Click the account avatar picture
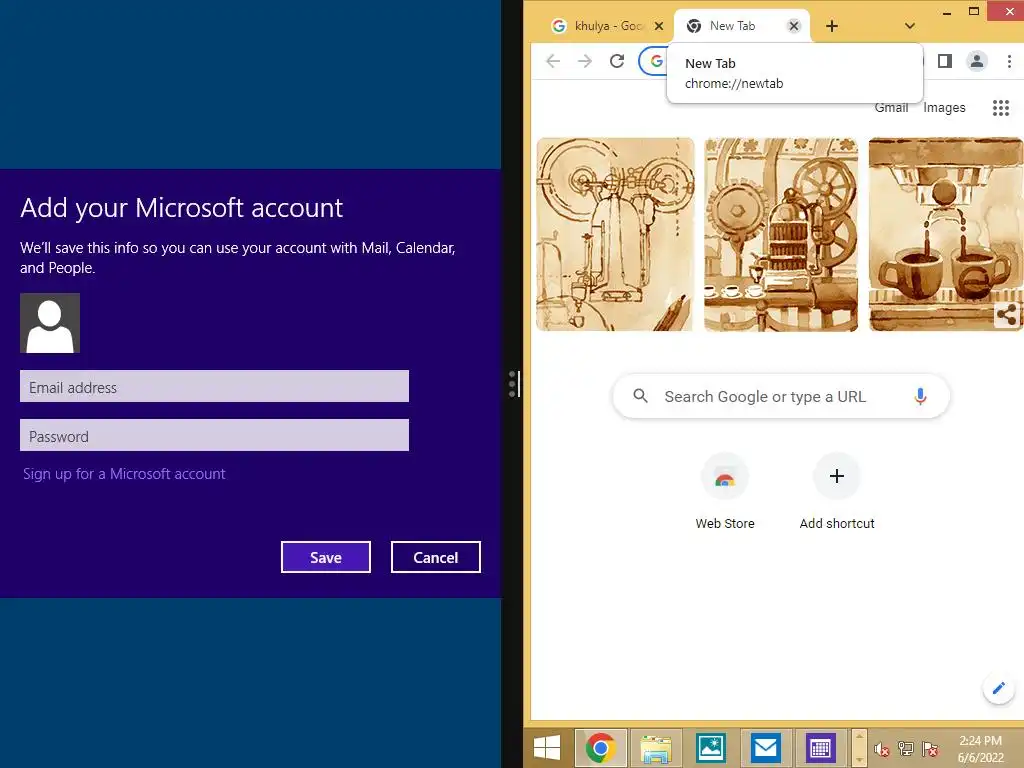The height and width of the screenshot is (768, 1024). pos(50,323)
